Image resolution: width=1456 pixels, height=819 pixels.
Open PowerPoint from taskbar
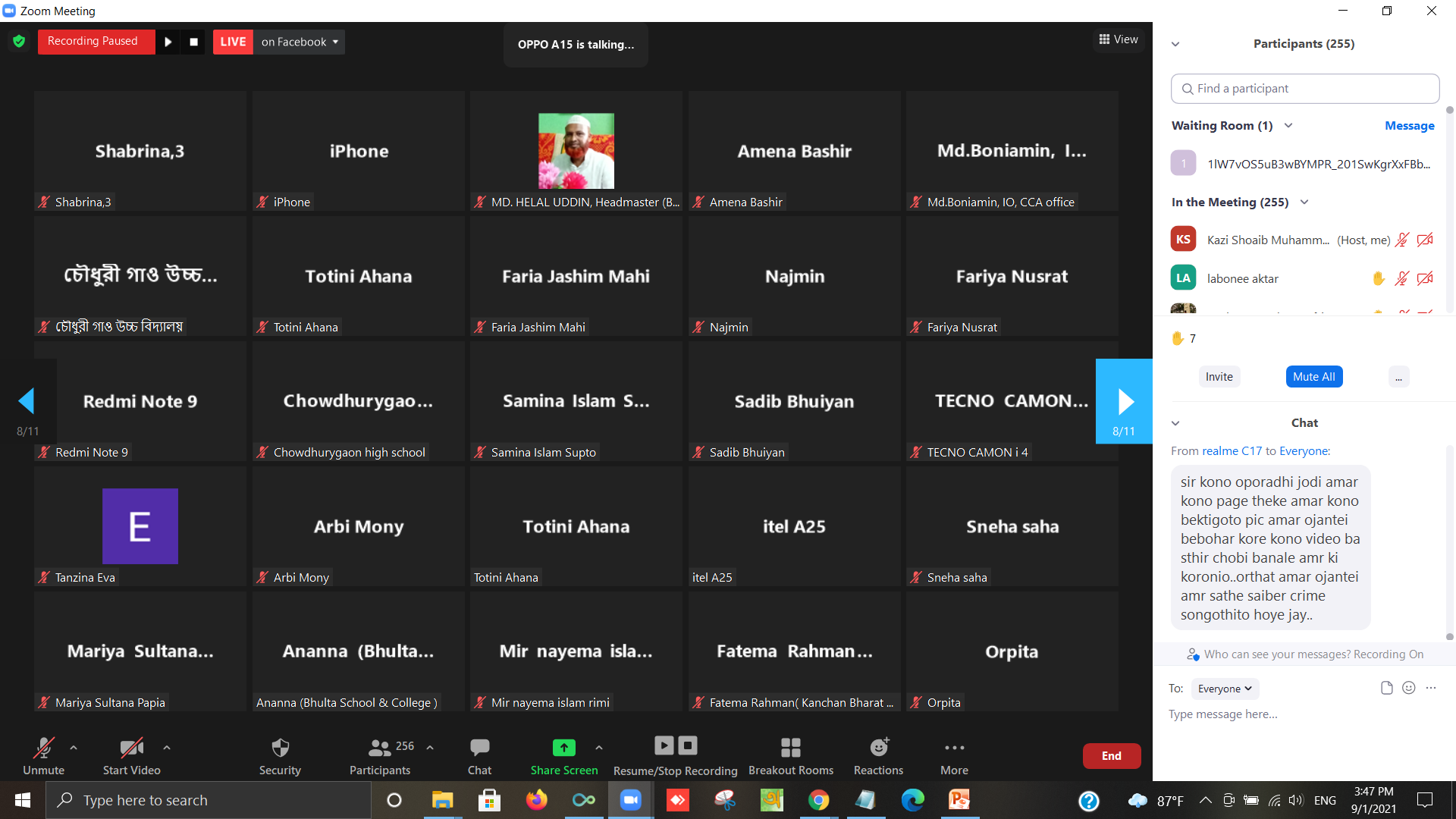tap(959, 800)
